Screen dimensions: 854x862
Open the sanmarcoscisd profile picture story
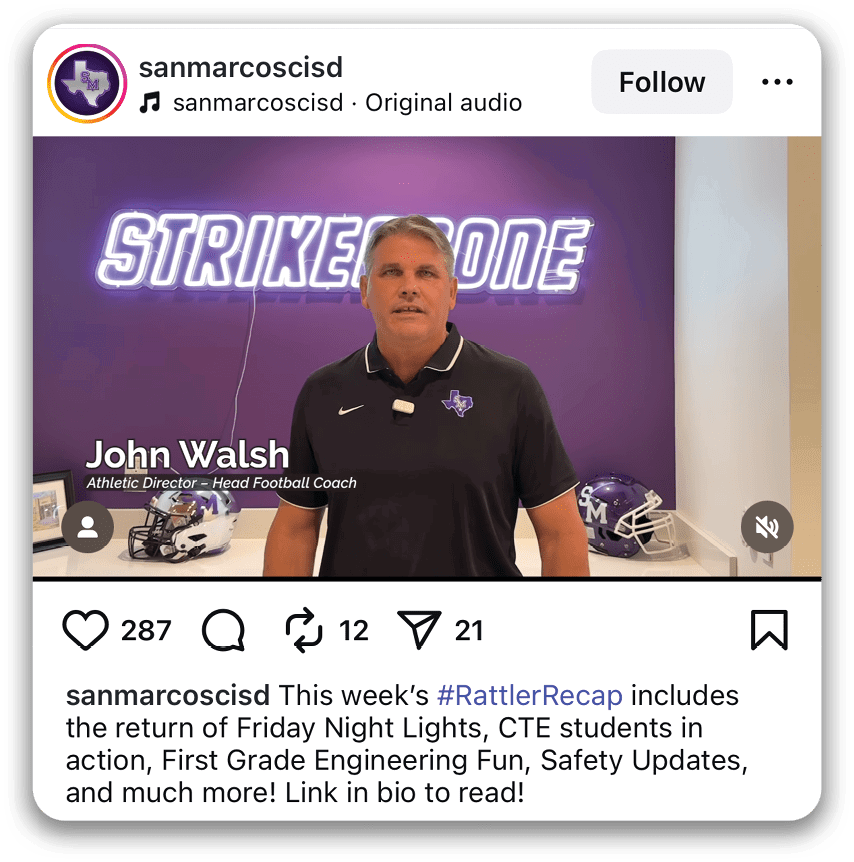click(87, 84)
